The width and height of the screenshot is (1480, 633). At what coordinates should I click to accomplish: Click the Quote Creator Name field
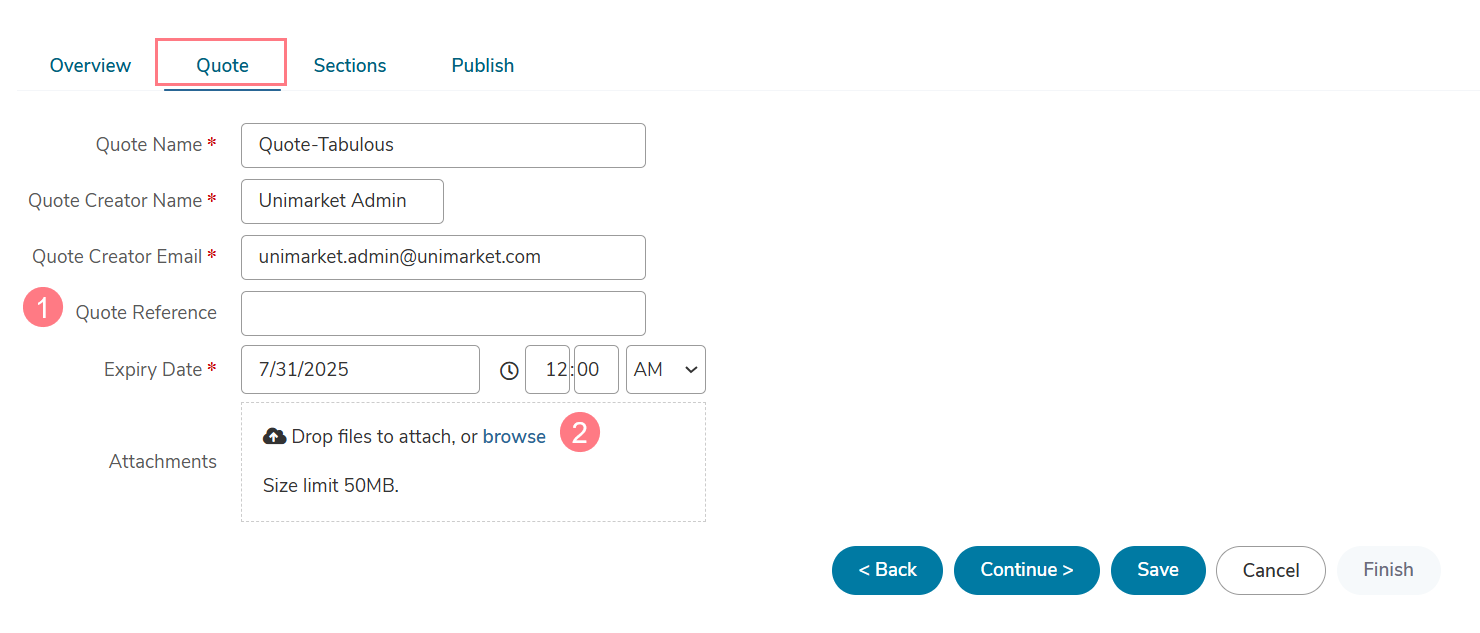tap(342, 201)
